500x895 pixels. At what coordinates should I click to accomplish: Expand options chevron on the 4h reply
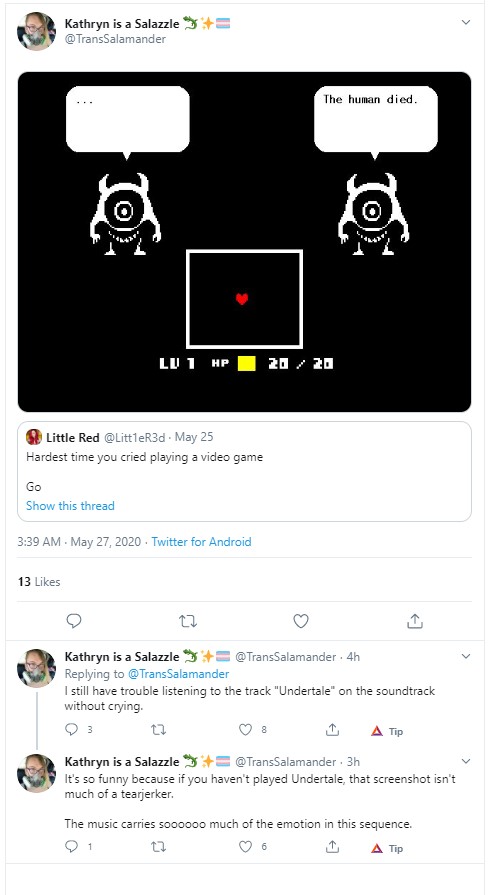coord(466,656)
